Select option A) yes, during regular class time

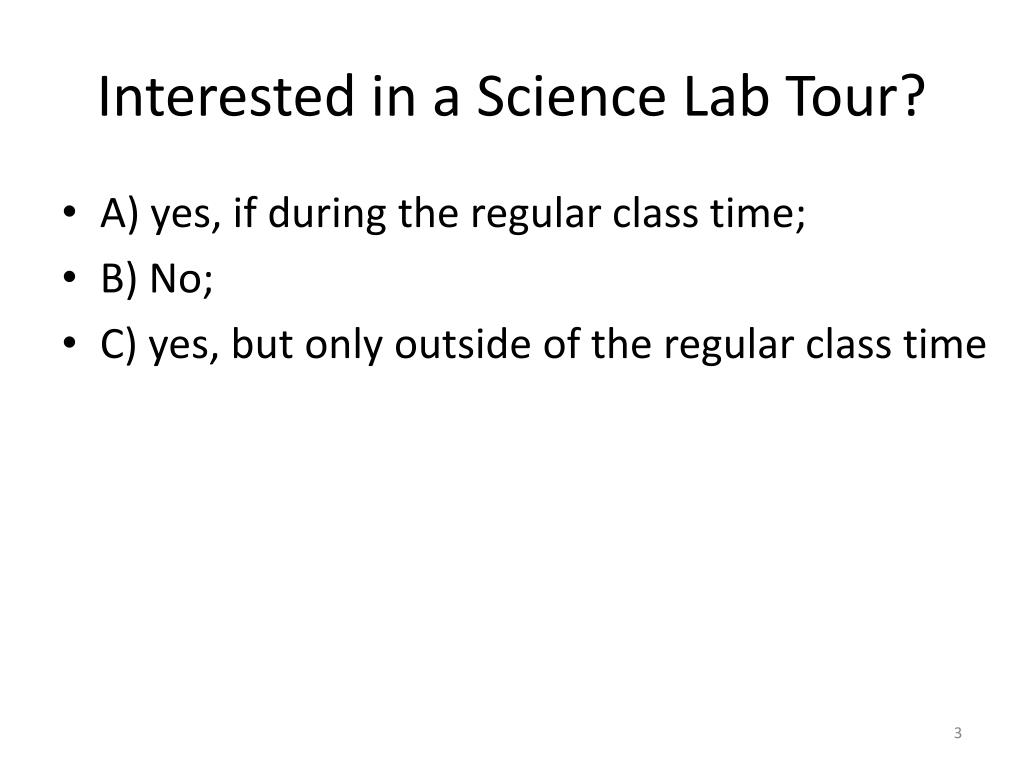pyautogui.click(x=453, y=214)
